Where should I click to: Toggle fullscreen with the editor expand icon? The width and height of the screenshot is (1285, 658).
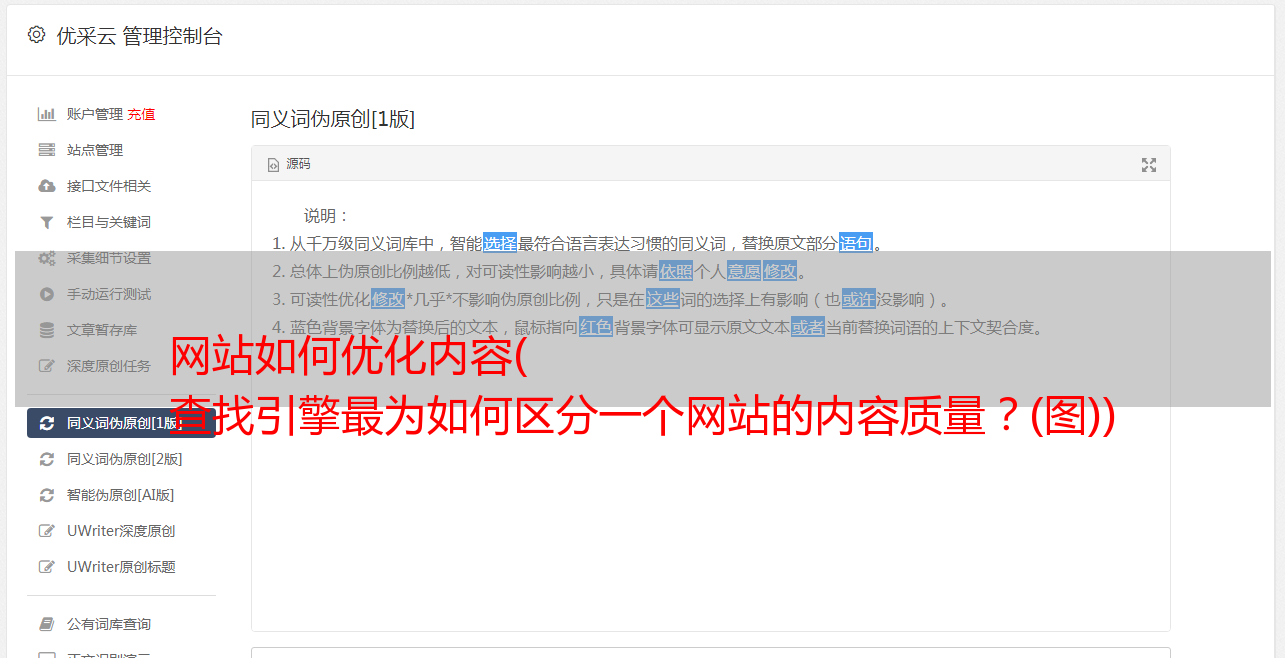tap(1149, 165)
